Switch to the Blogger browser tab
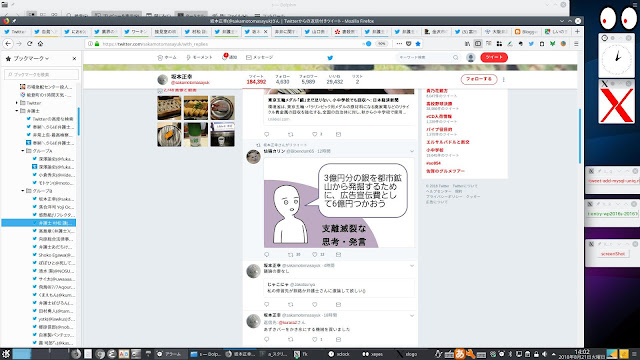Screen dimensions: 640x360 pyautogui.click(x=526, y=31)
